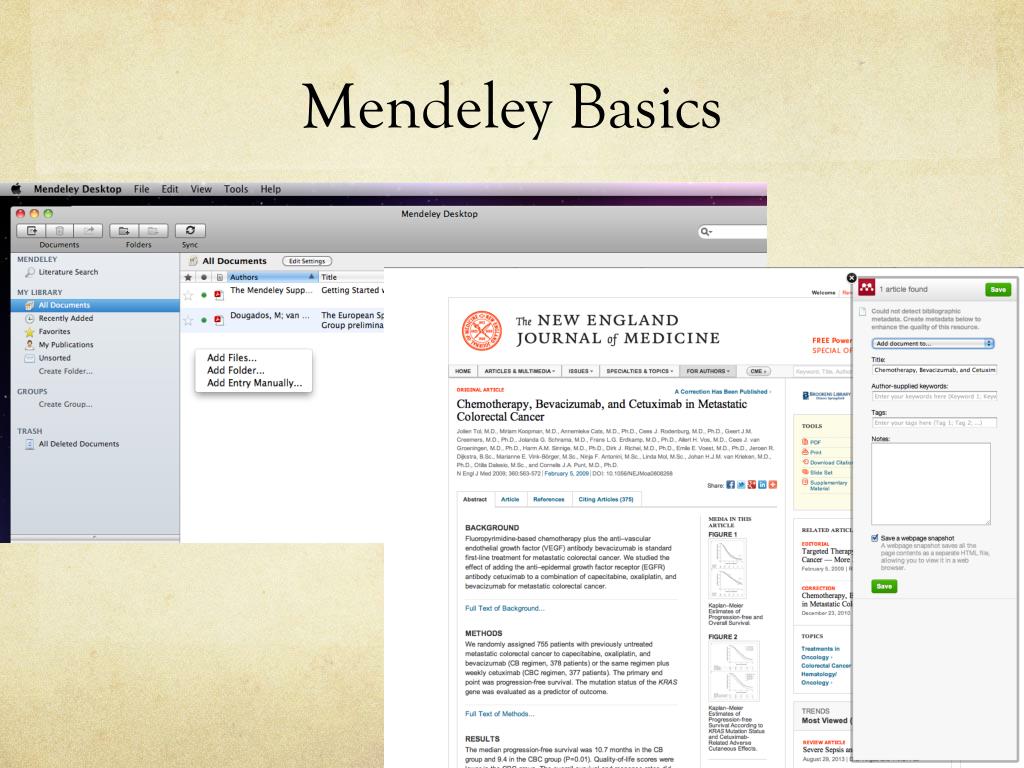This screenshot has width=1024, height=768.
Task: Expand the For Authors menu
Action: coord(708,371)
